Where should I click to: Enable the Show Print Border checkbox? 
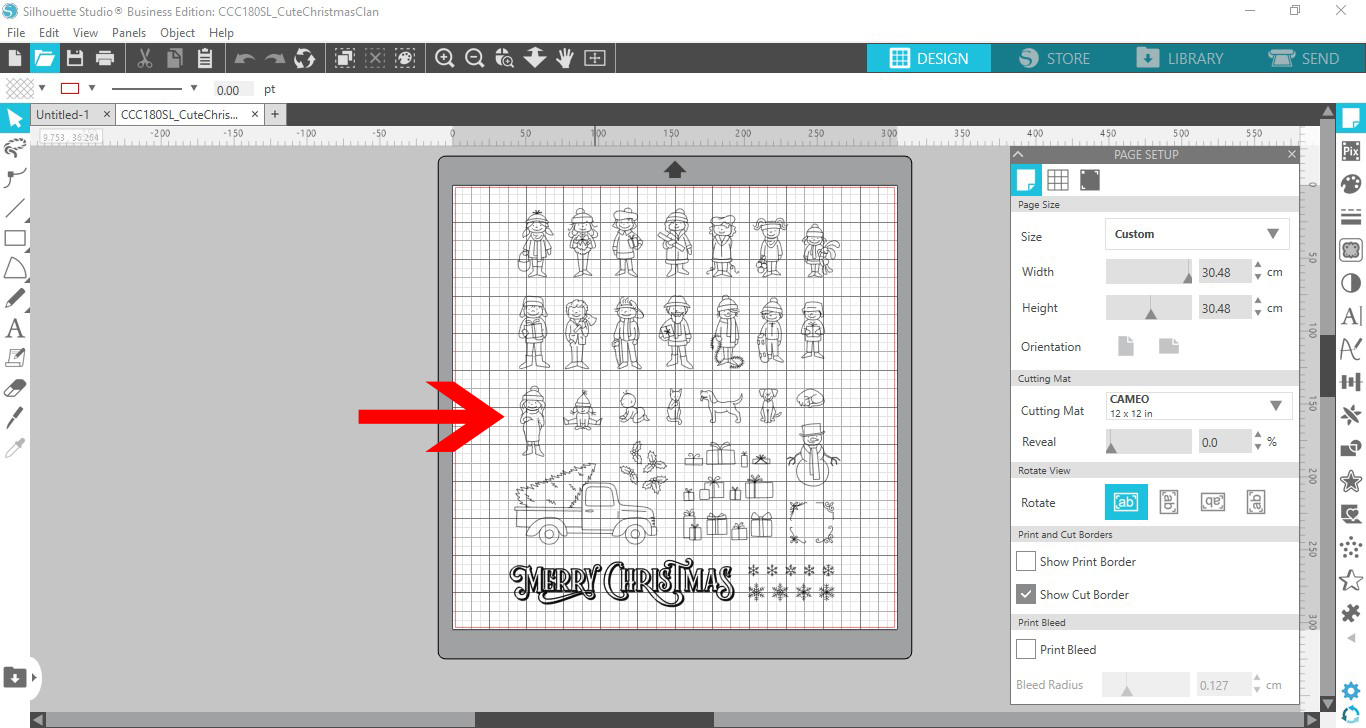(1026, 561)
